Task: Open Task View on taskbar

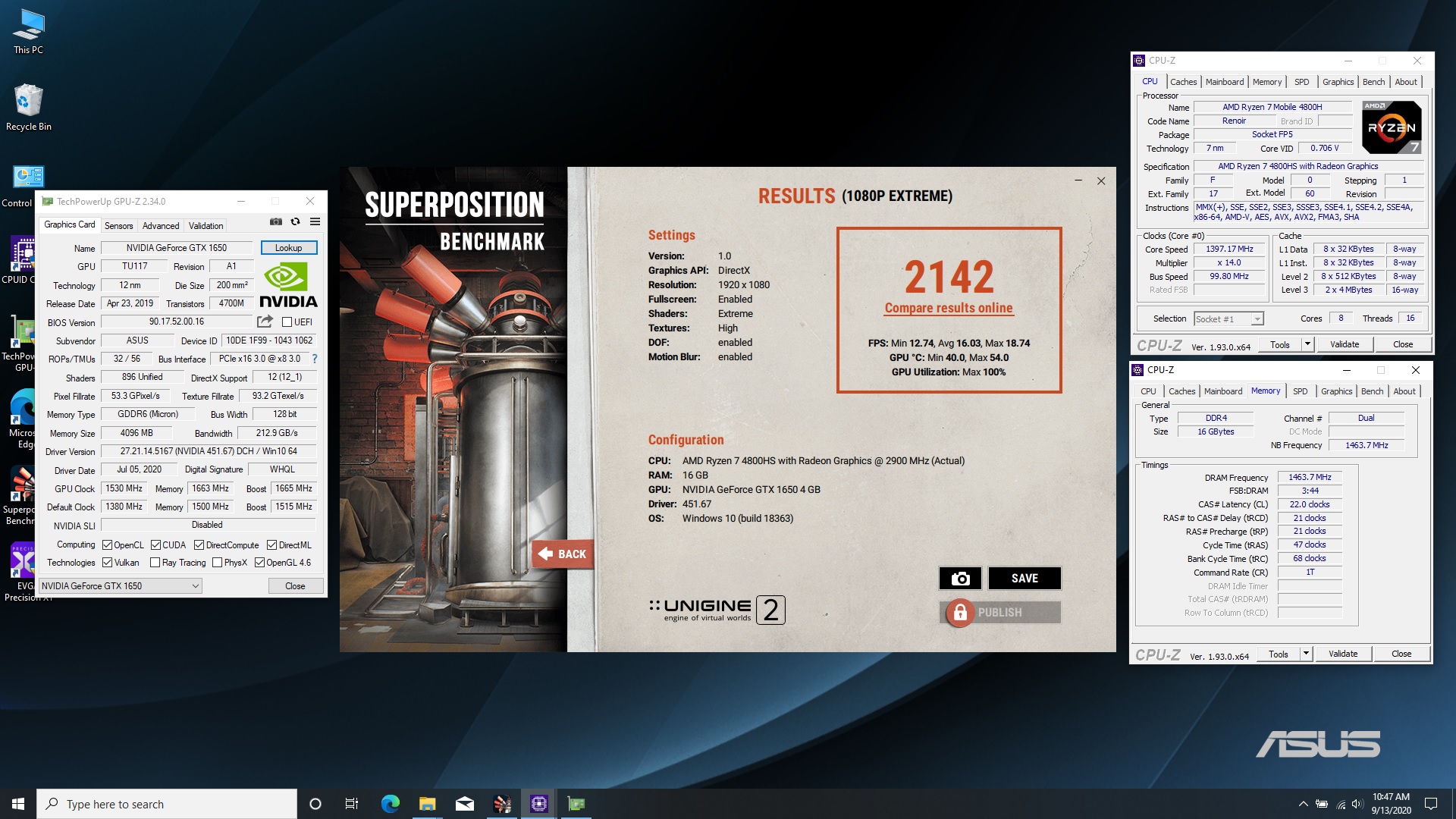Action: 352,804
